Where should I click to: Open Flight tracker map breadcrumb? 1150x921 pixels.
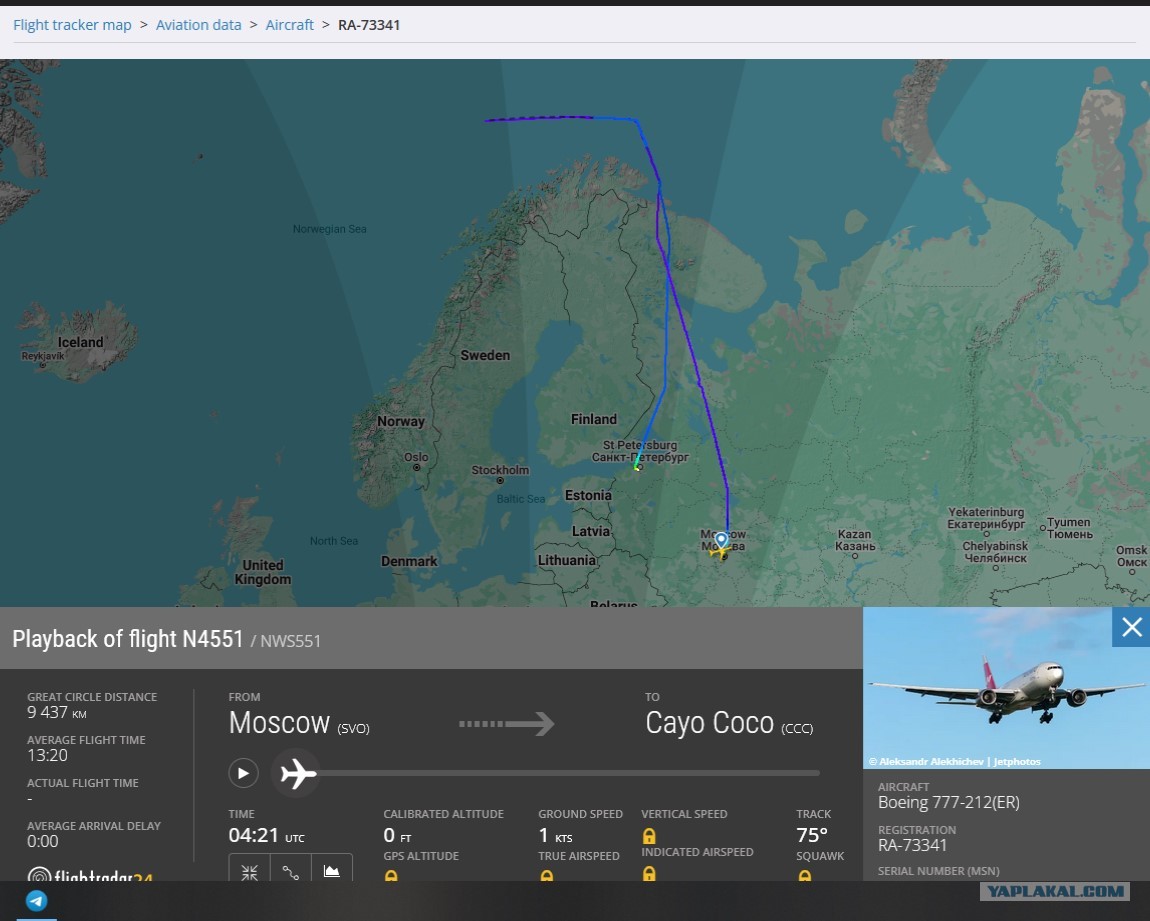(x=72, y=25)
